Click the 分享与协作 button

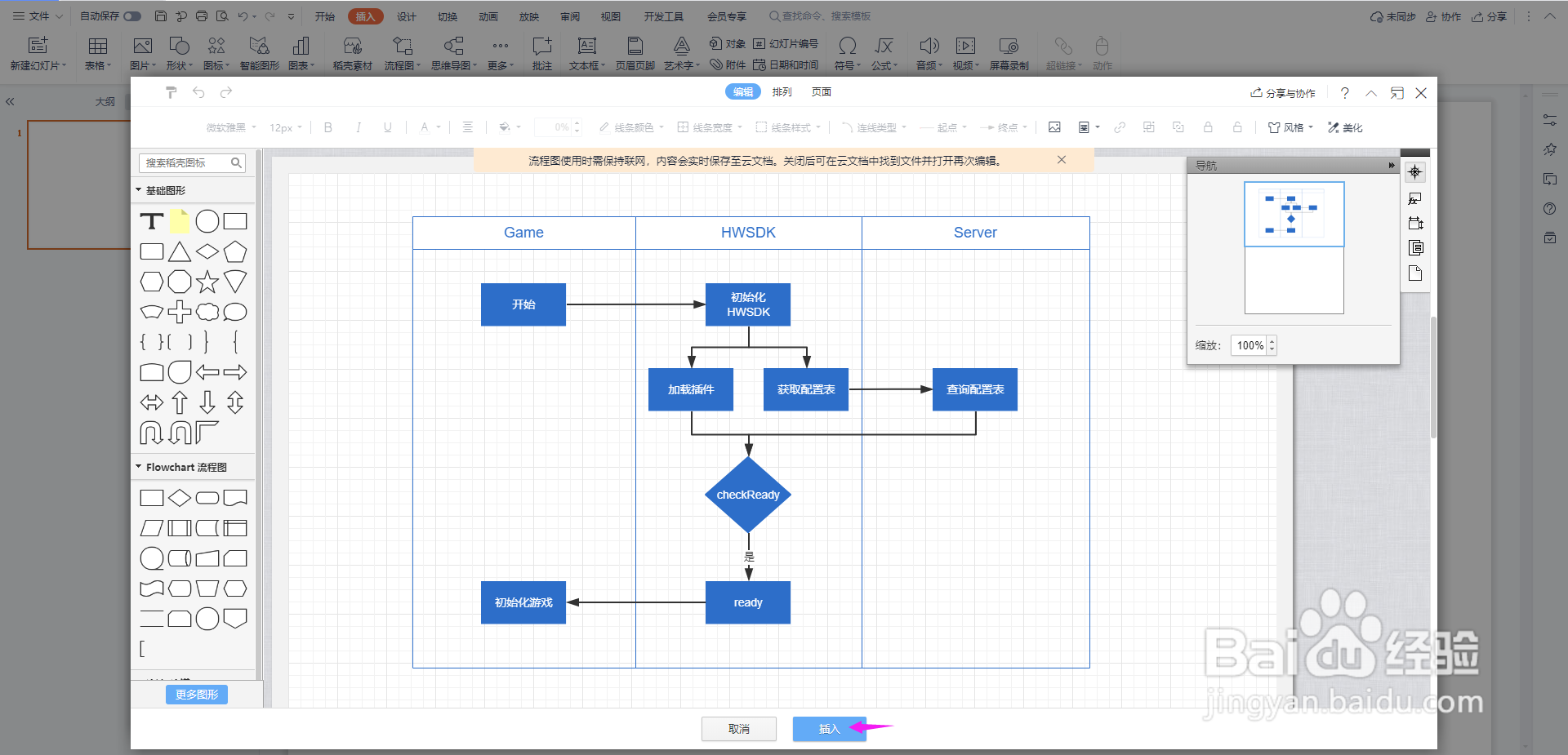tap(1283, 93)
